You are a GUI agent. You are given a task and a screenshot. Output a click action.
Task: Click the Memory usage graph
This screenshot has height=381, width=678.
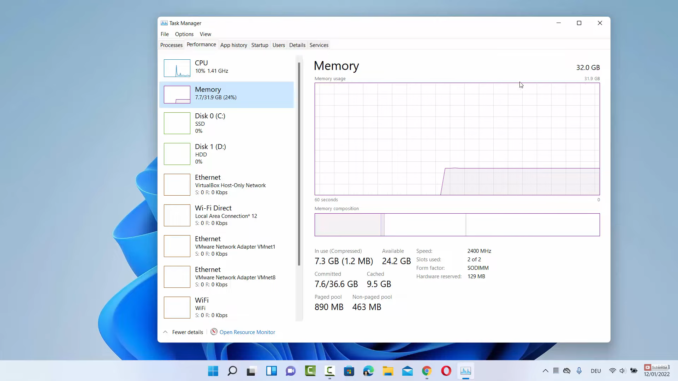point(457,139)
